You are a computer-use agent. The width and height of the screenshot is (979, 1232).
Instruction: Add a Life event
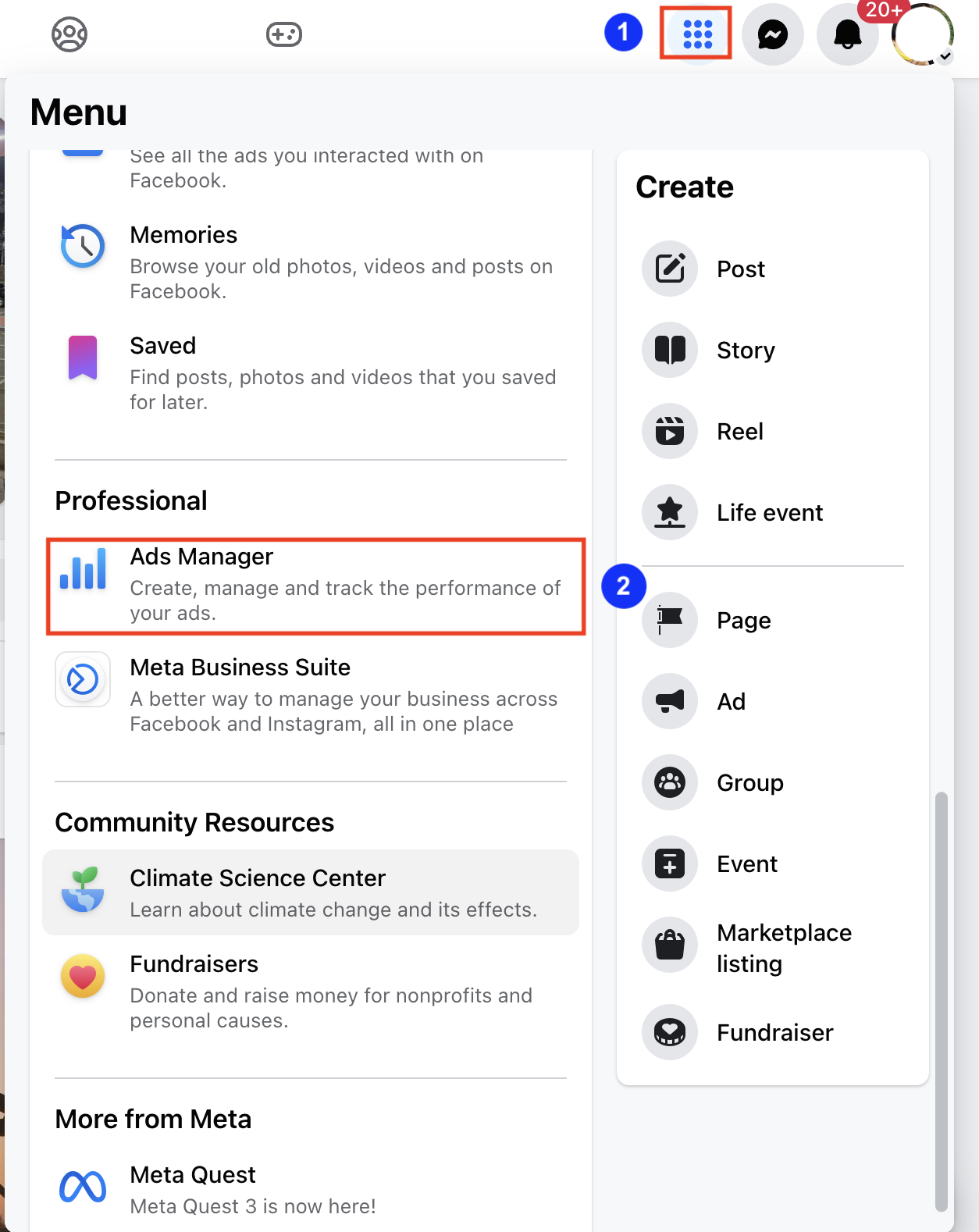(769, 512)
